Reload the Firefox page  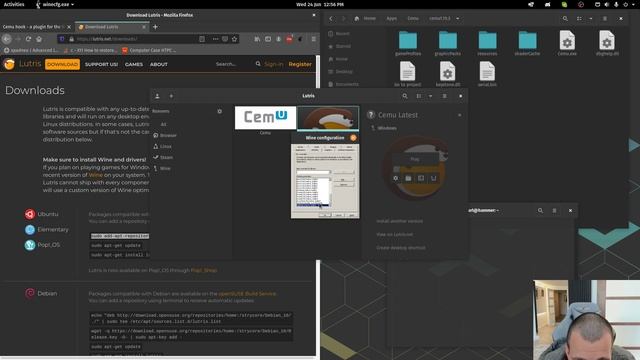(28, 39)
